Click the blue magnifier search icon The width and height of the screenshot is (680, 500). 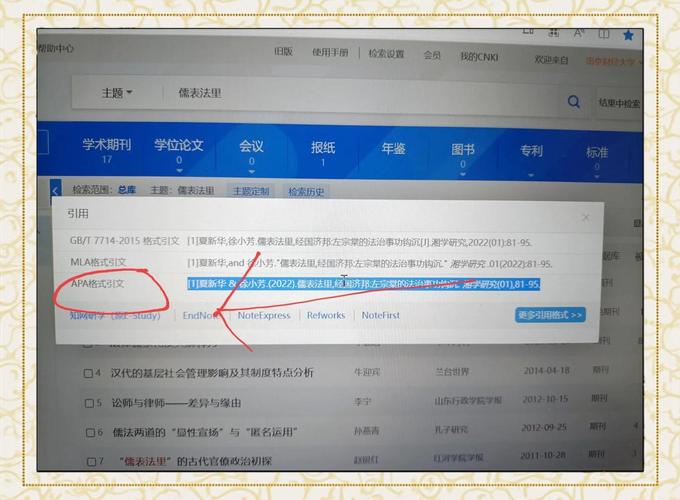coord(574,102)
